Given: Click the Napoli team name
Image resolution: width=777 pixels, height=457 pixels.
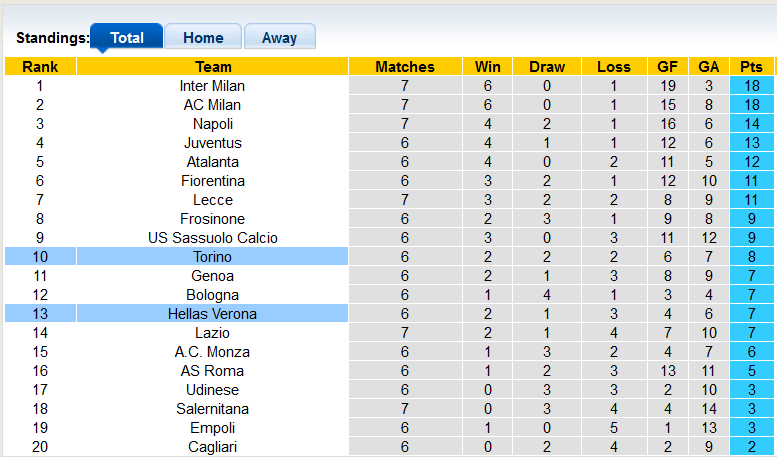Looking at the screenshot, I should [x=213, y=124].
